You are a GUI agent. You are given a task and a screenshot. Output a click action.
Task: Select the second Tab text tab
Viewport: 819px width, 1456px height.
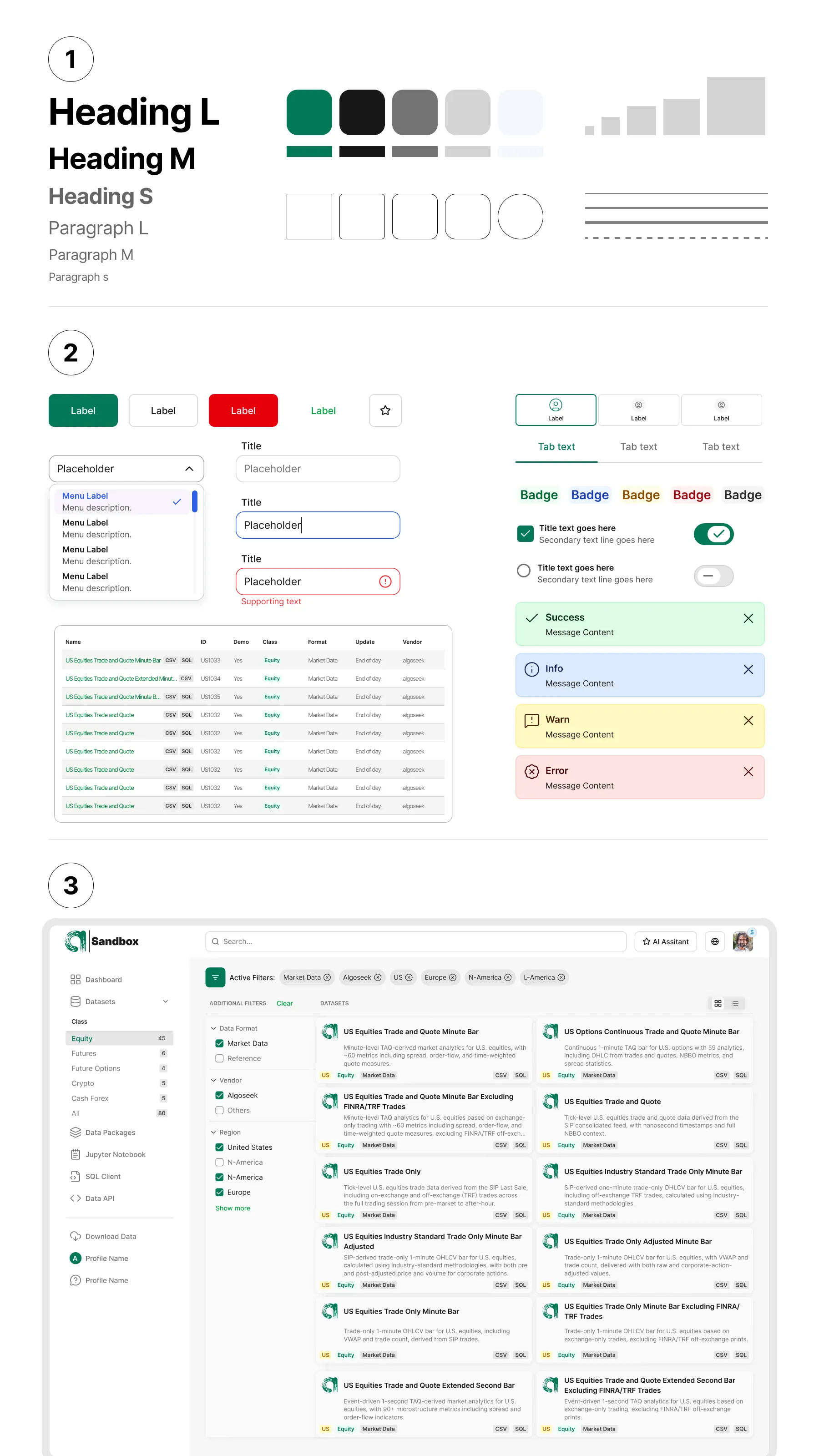coord(638,446)
